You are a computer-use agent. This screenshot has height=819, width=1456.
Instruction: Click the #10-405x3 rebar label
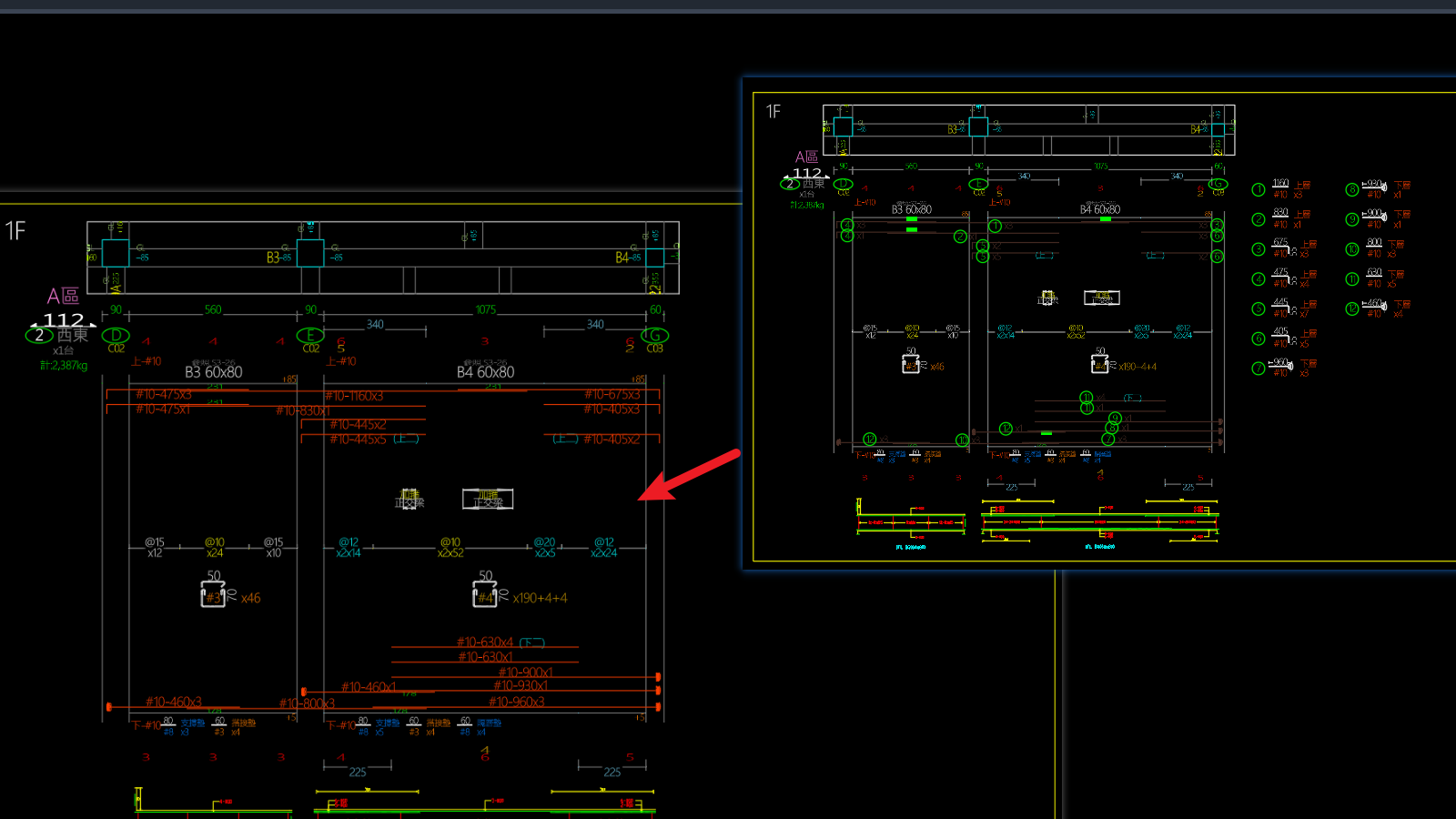click(612, 409)
